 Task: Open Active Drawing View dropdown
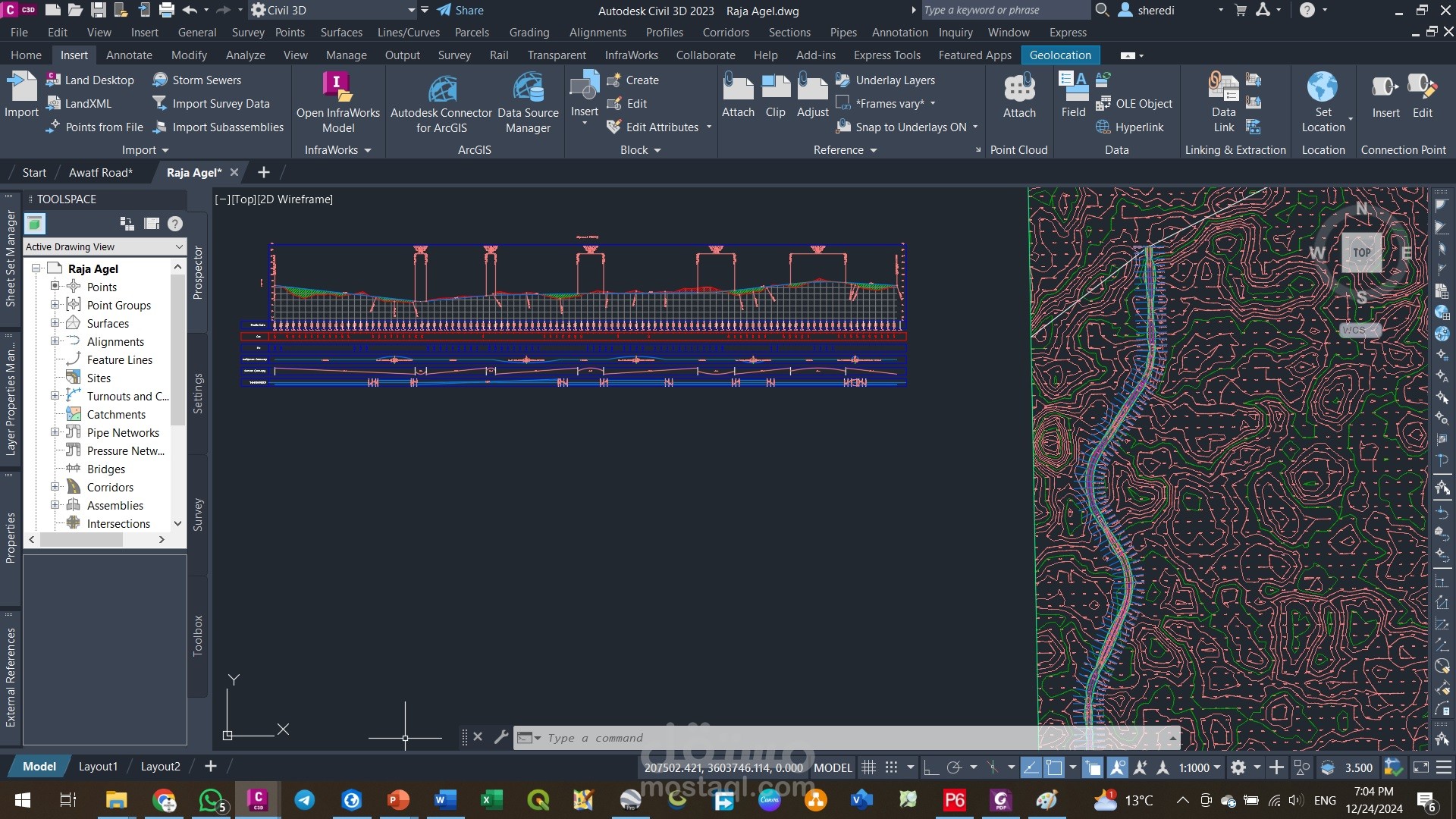coord(105,246)
